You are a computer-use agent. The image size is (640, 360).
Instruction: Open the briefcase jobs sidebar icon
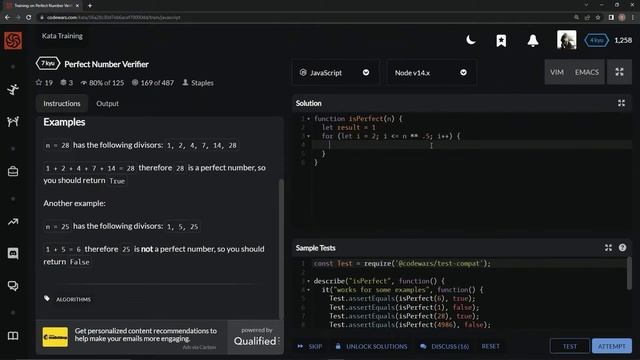click(13, 171)
